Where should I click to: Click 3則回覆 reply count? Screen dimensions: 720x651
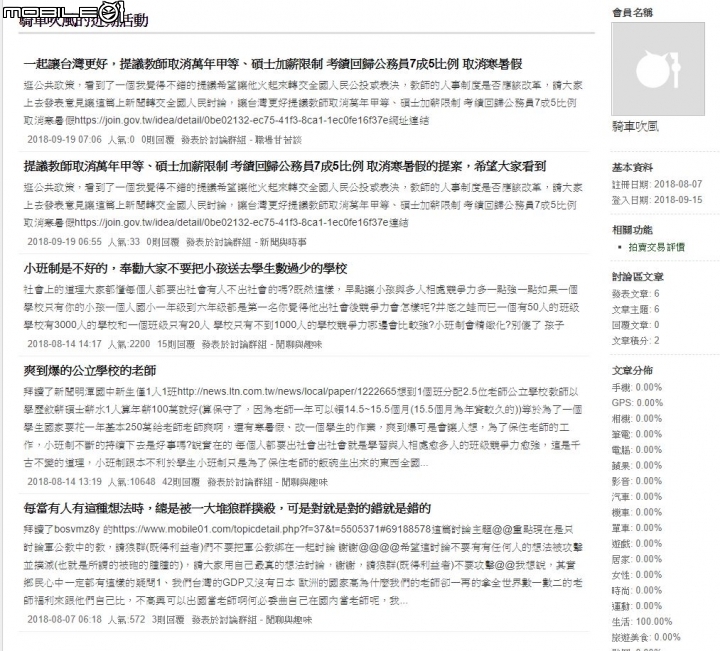(168, 620)
